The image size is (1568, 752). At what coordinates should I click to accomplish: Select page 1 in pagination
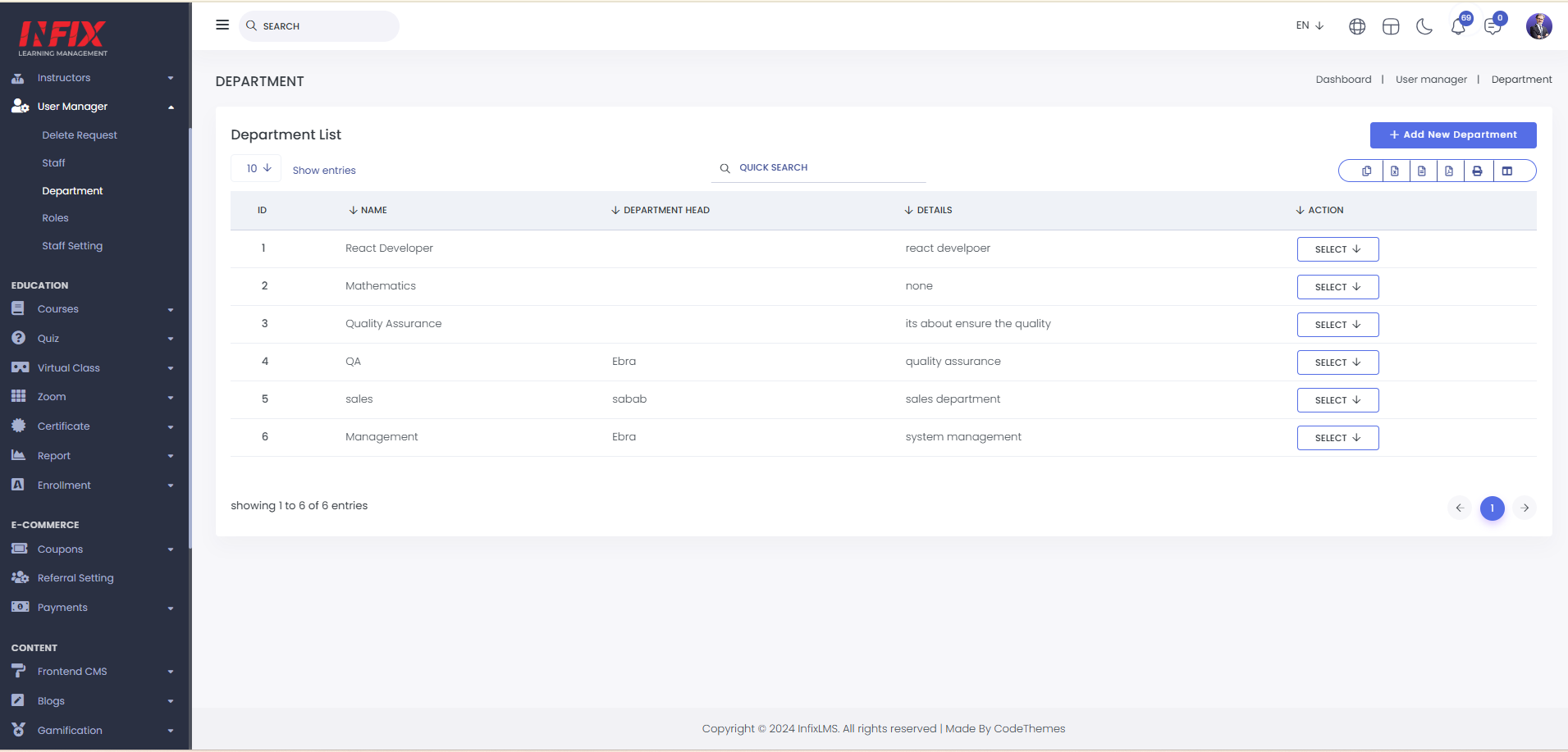tap(1493, 508)
